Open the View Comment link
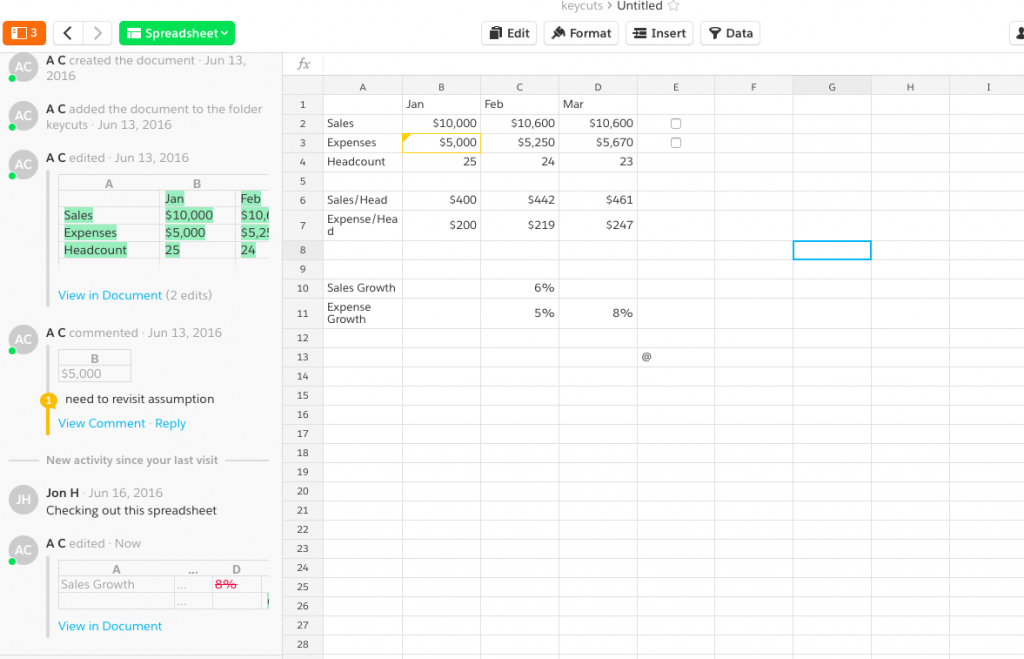Screen dimensions: 1024x659 tap(102, 423)
